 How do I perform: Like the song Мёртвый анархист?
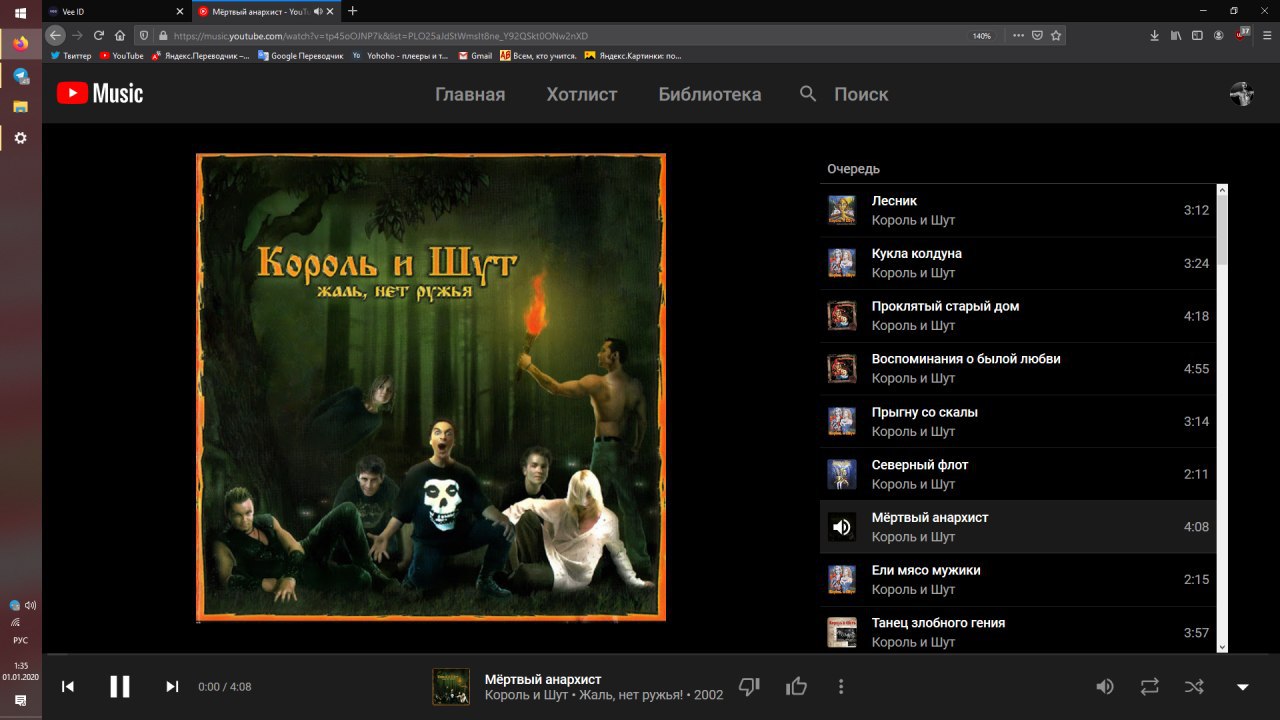coord(796,686)
